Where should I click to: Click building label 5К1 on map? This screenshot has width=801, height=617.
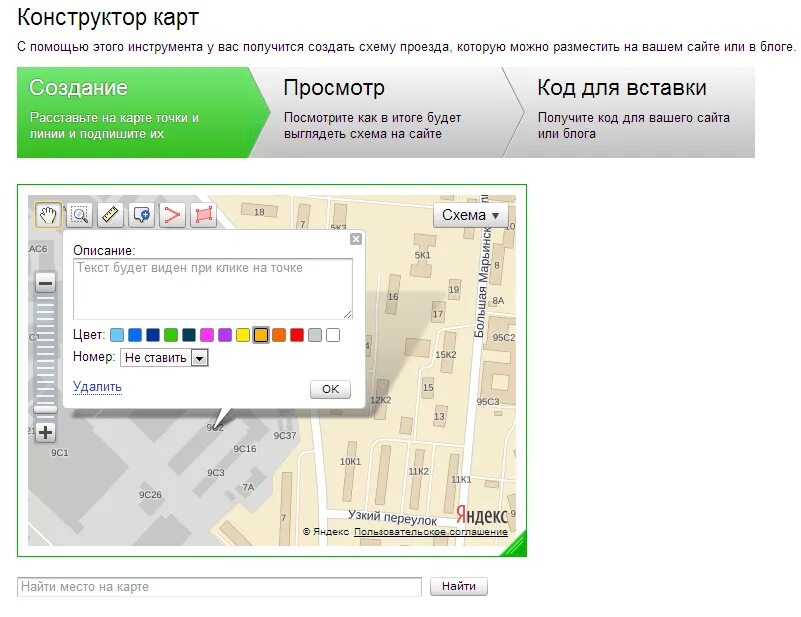pyautogui.click(x=422, y=255)
